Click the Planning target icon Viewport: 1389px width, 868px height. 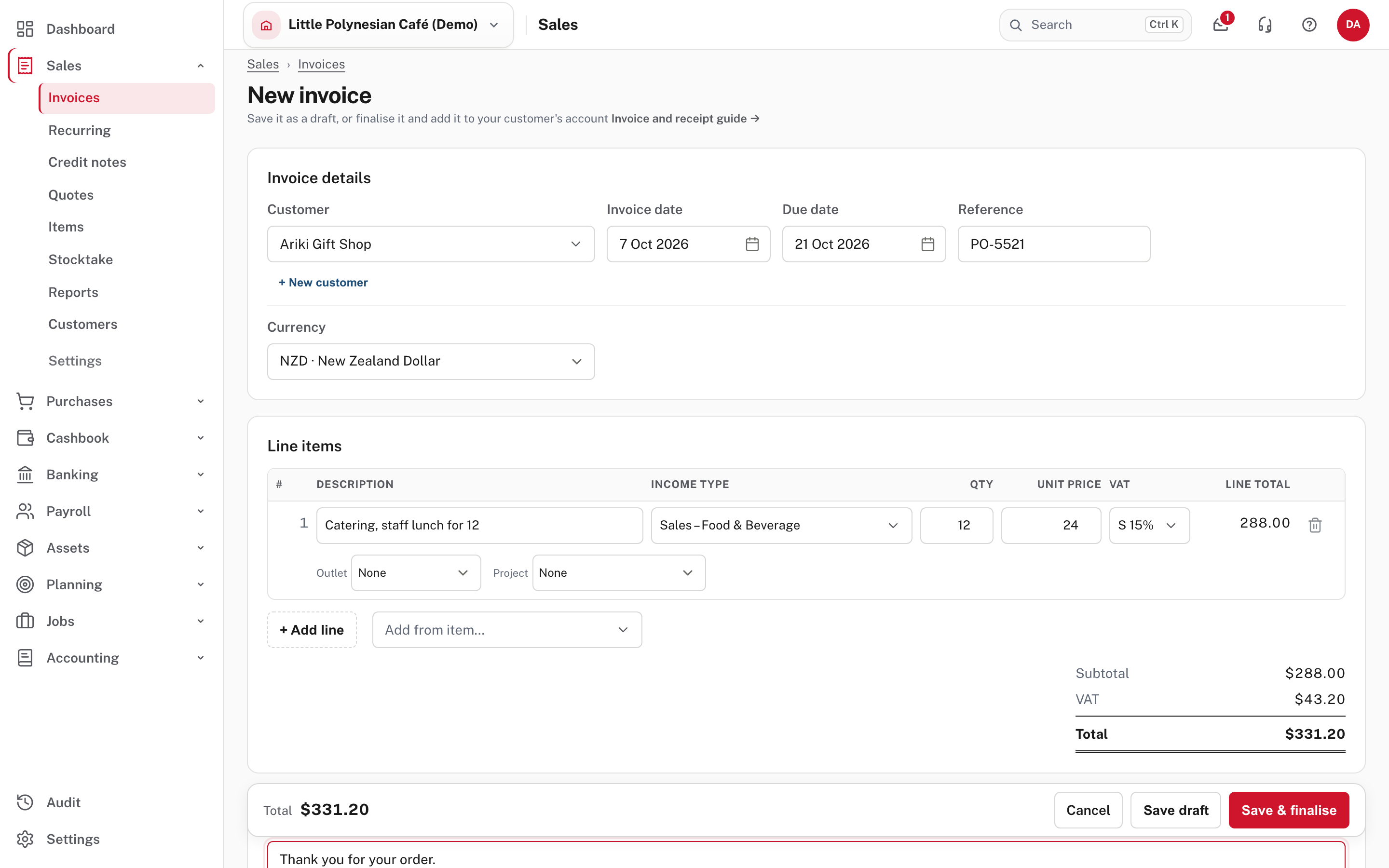pos(25,584)
